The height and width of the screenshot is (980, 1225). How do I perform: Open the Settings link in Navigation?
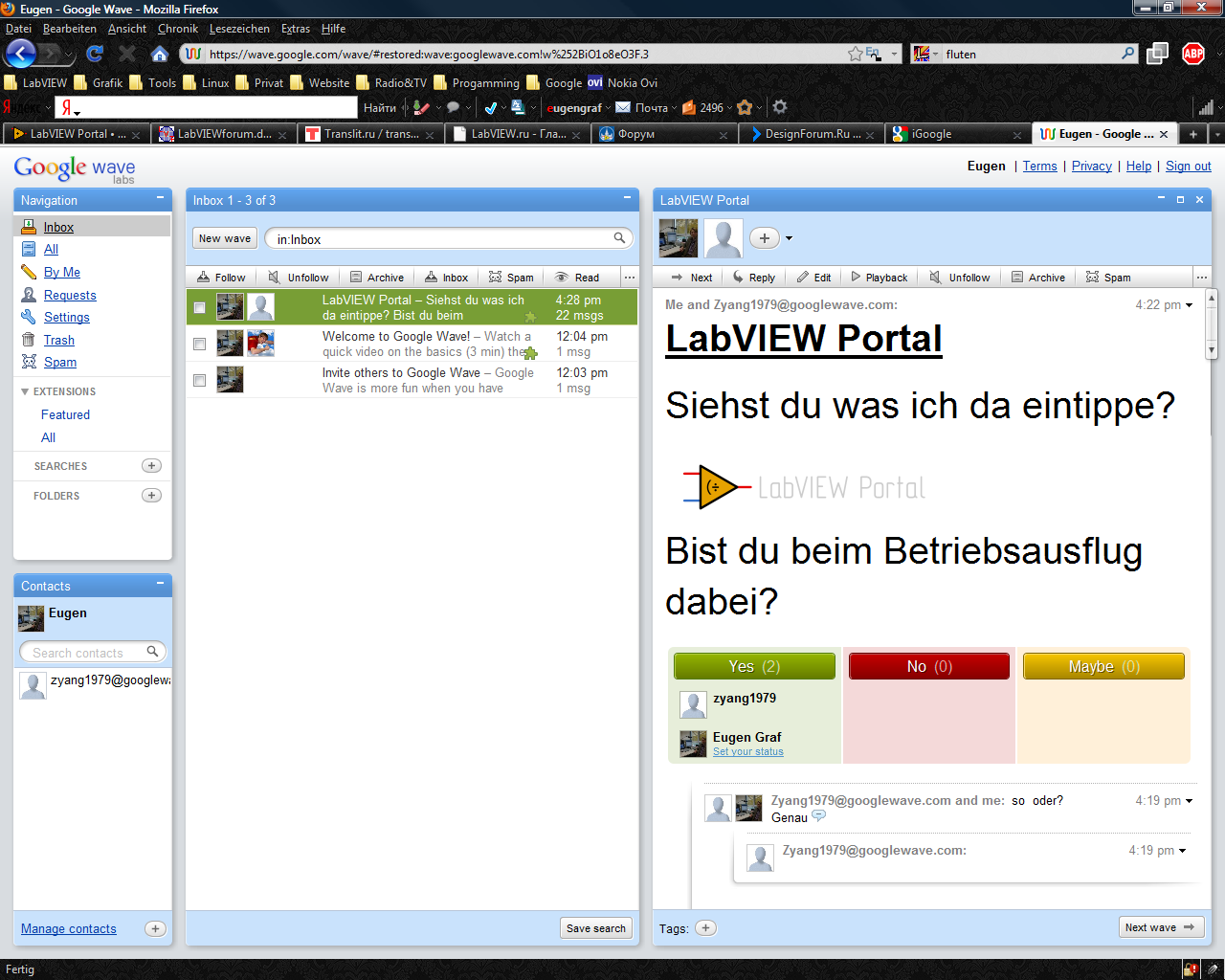(x=67, y=317)
